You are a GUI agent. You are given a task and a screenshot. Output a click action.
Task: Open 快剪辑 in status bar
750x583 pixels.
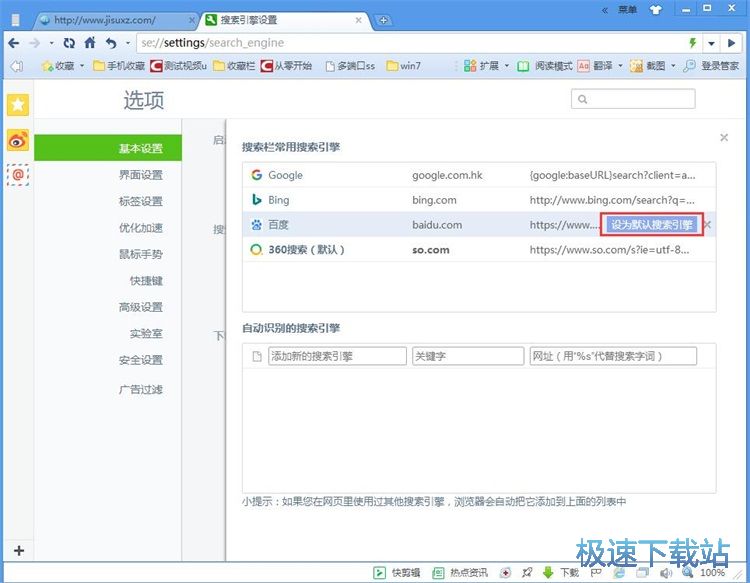(397, 572)
